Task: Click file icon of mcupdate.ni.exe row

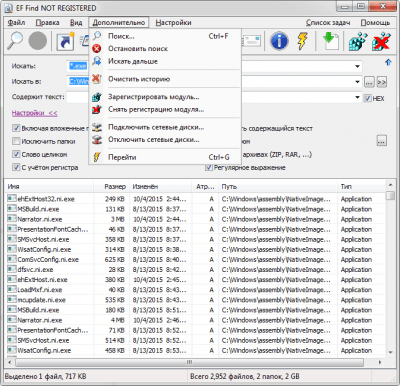Action: coord(12,300)
